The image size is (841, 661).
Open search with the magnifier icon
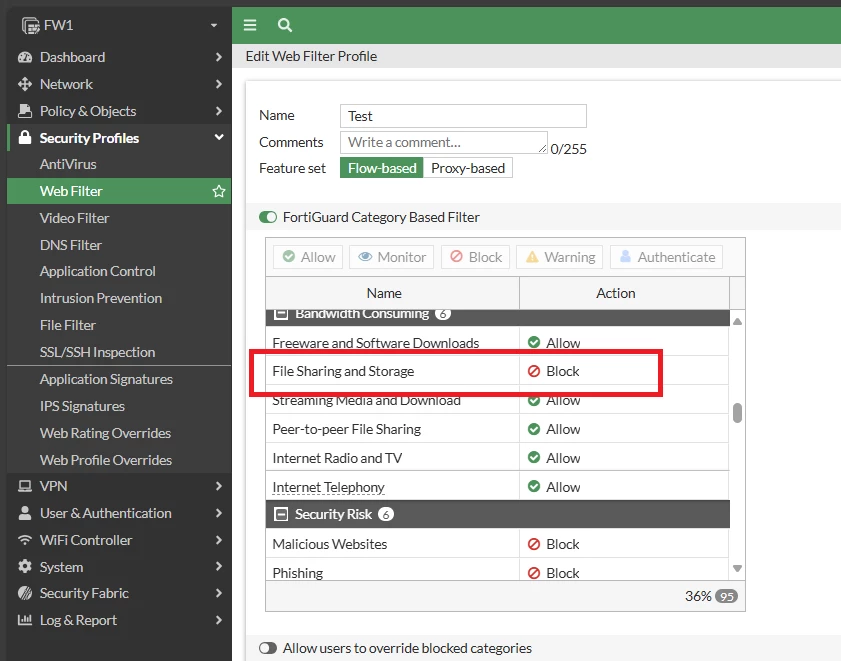[x=285, y=25]
